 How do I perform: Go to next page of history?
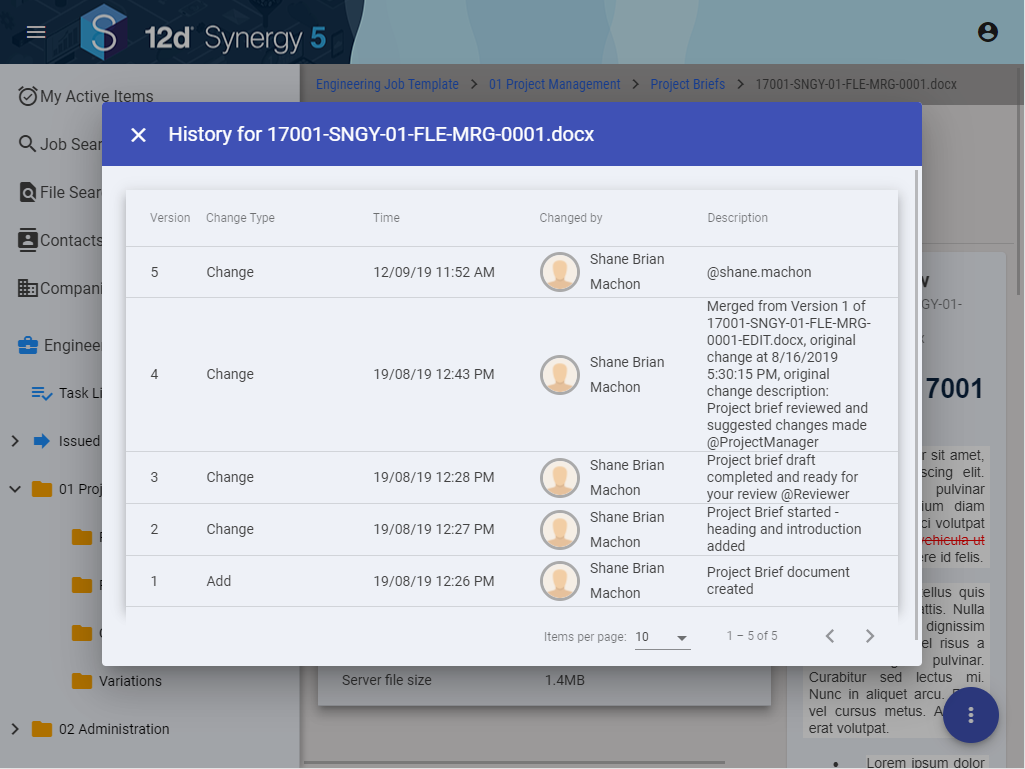click(x=869, y=636)
